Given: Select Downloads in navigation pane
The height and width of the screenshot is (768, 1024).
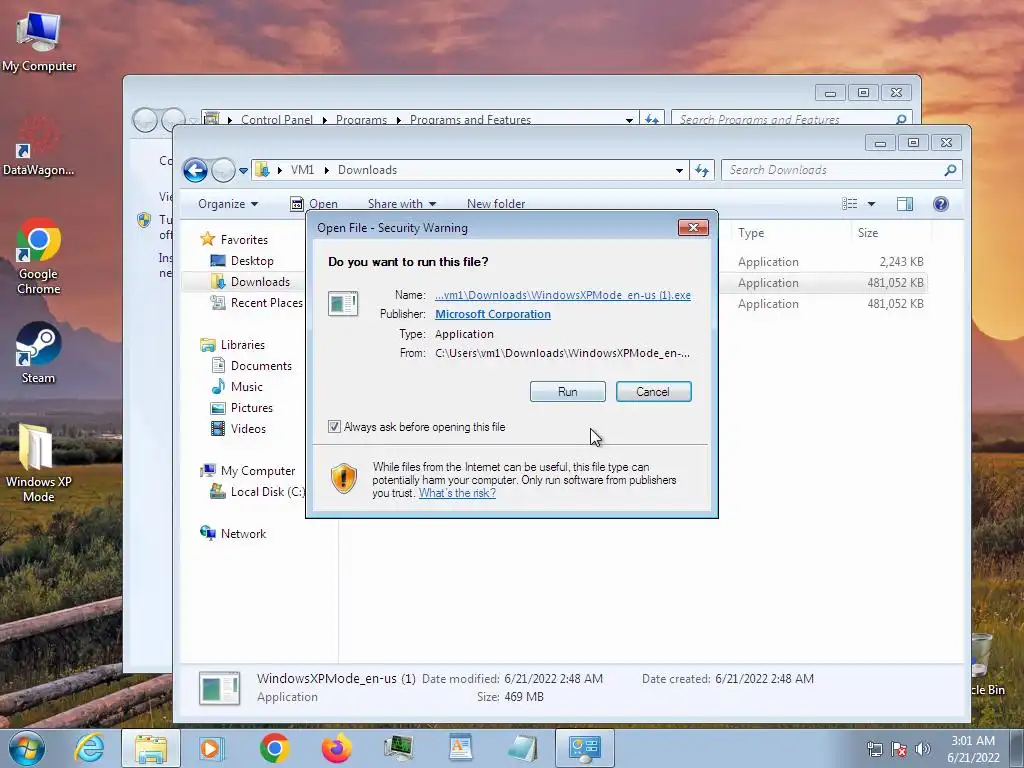Looking at the screenshot, I should [259, 281].
